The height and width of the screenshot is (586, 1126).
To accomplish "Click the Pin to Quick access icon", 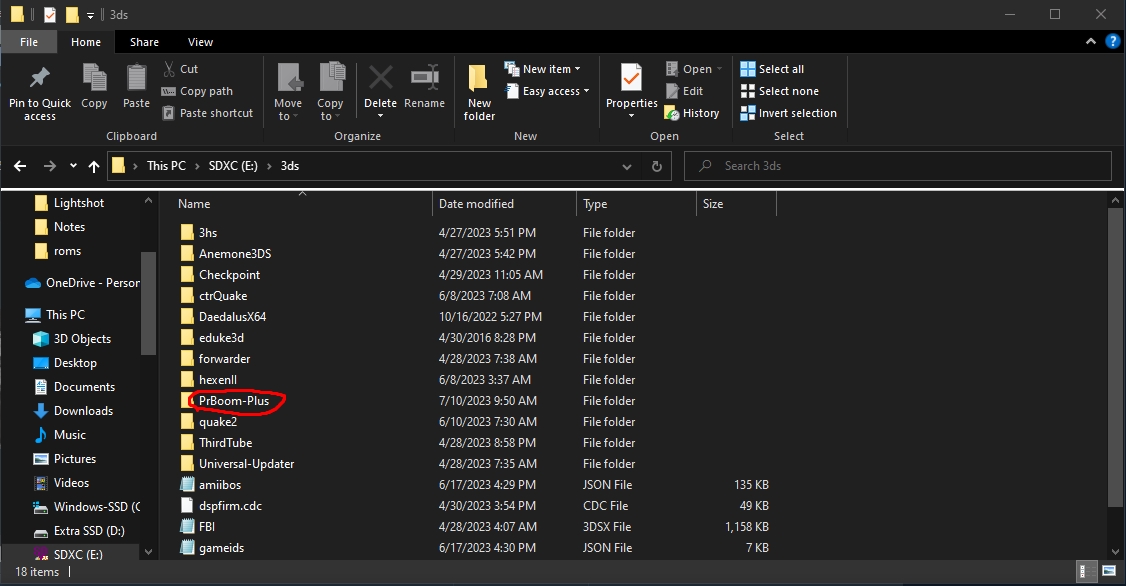I will coord(39,78).
